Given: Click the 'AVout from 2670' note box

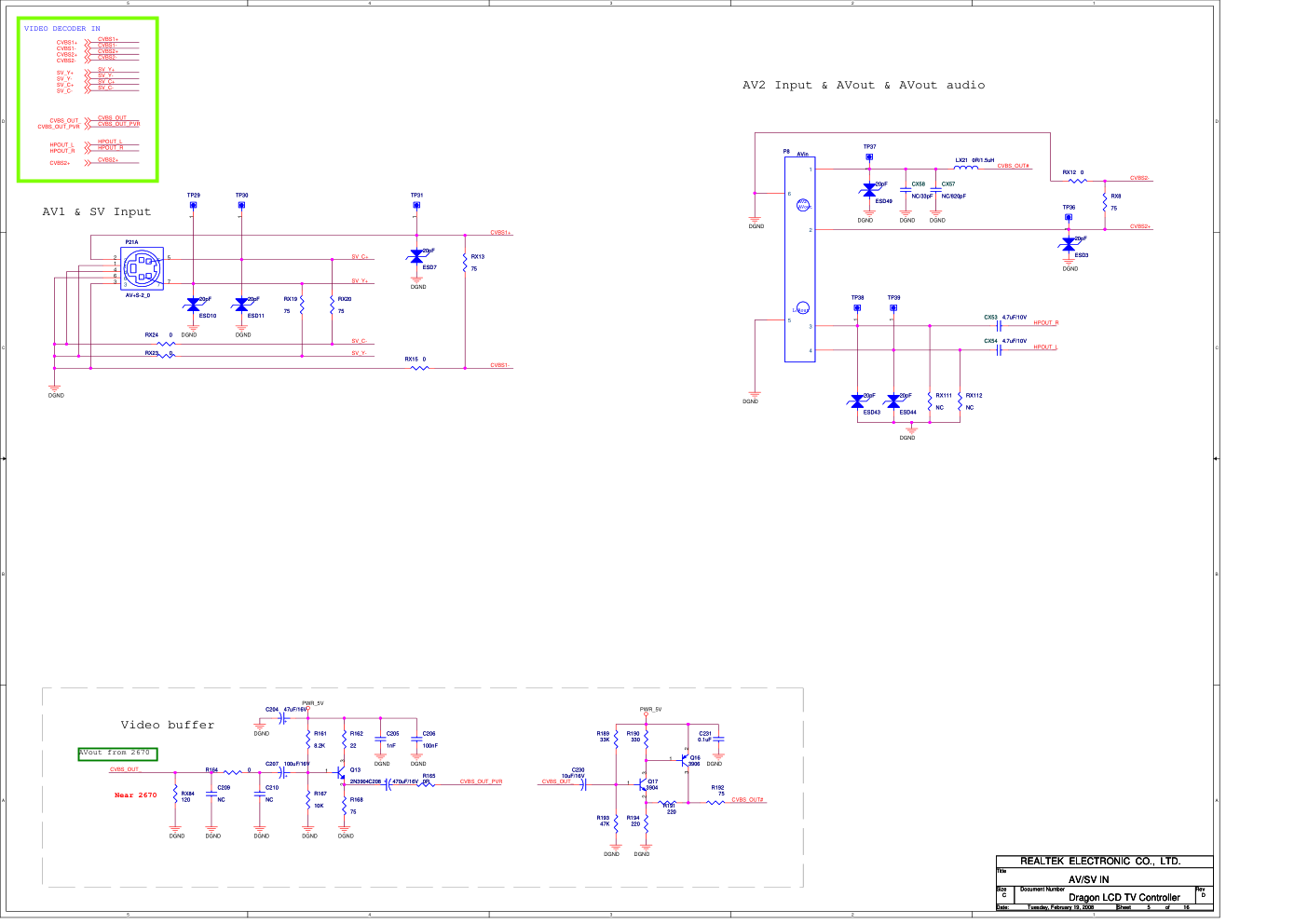Looking at the screenshot, I should coord(117,754).
